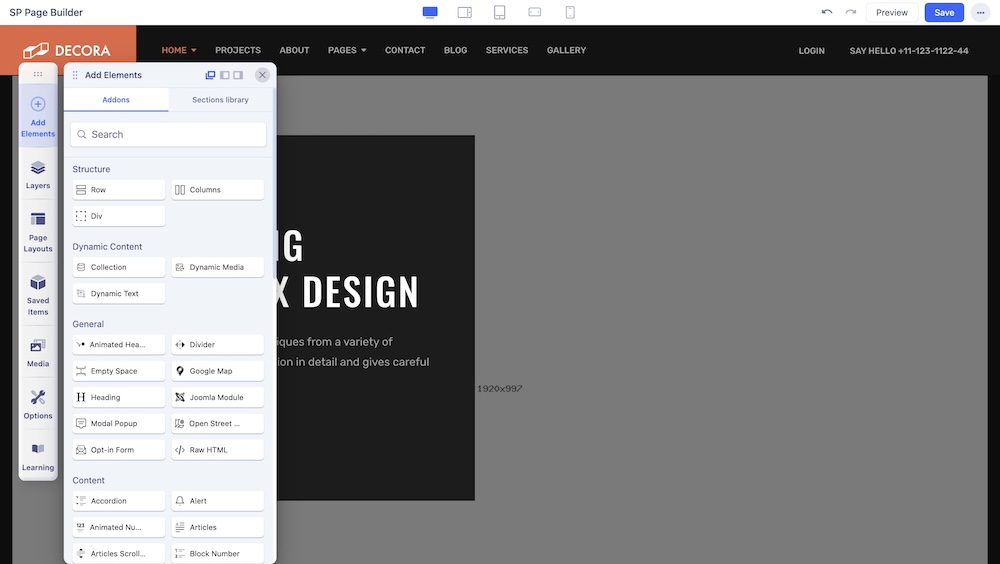Select the Empty Space addon
The height and width of the screenshot is (564, 1000).
pyautogui.click(x=119, y=371)
